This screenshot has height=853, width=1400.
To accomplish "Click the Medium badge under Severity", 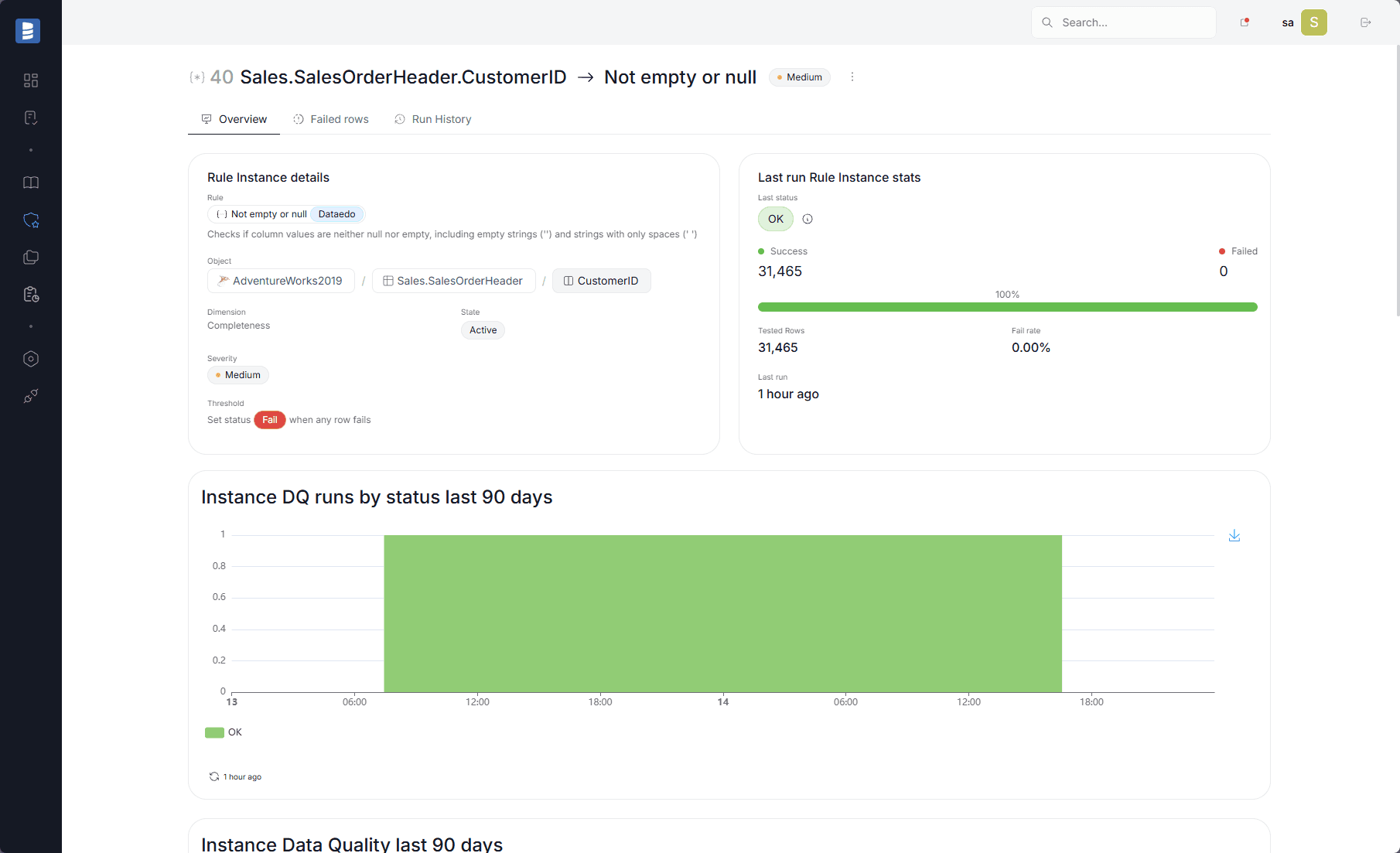I will 238,375.
